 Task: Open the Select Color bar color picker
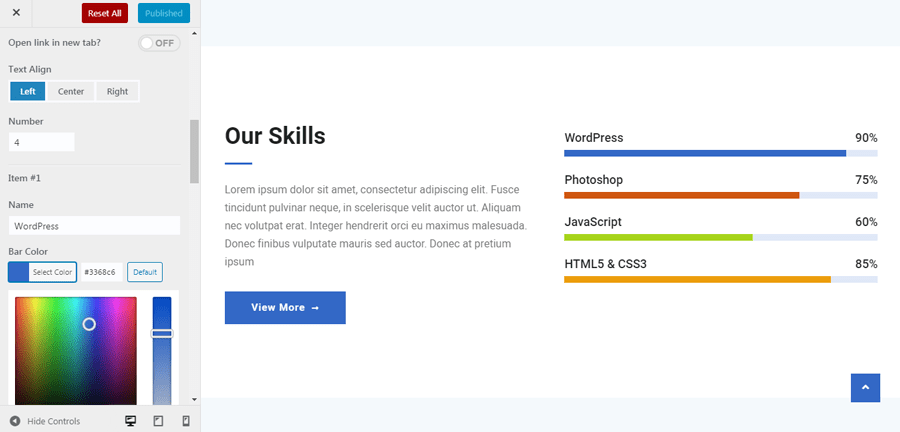click(x=42, y=272)
